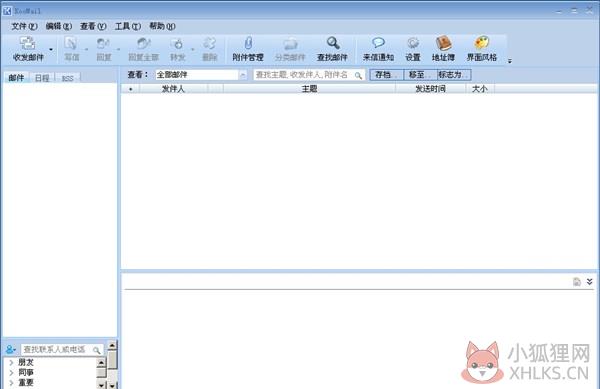Click the 回复 reply icon
This screenshot has height=389, width=600.
tap(103, 43)
